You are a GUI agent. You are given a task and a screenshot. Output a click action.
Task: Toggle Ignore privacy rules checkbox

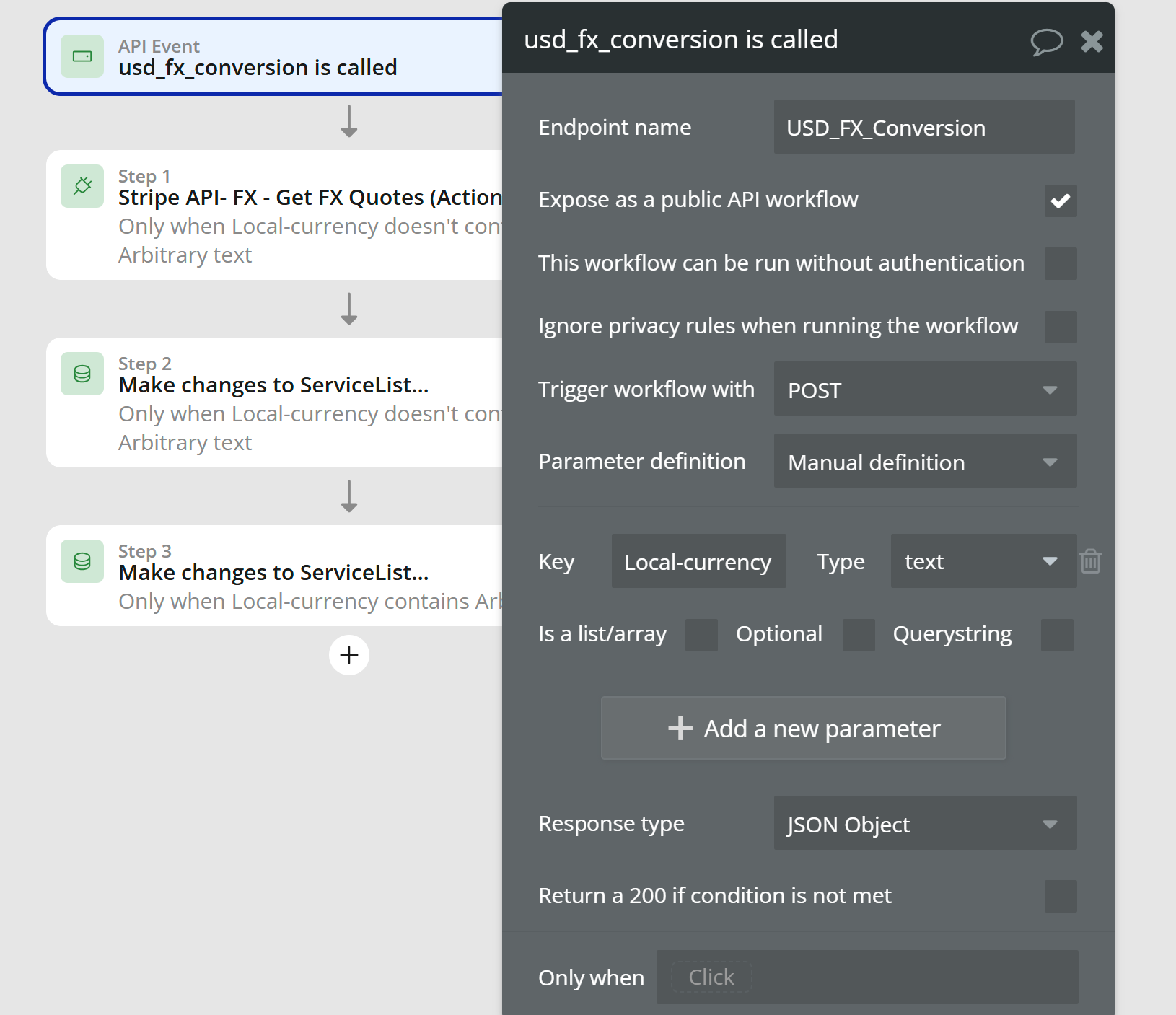click(x=1060, y=327)
